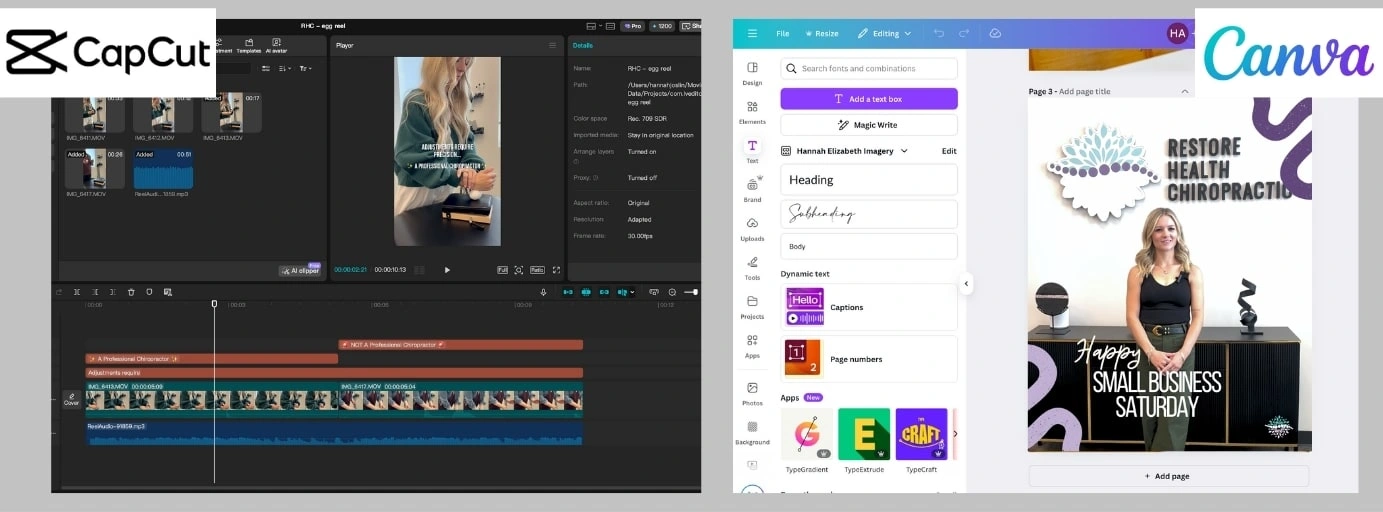Toggle preview axis in CapCut timeline
This screenshot has width=1383, height=512.
click(621, 292)
